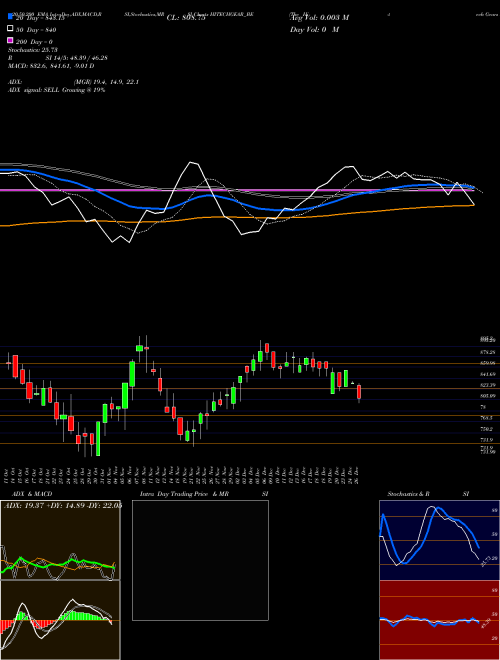Viewport: 500px width, 660px height.
Task: Click the 'Stochastics & R' panel title
Action: coord(409,494)
